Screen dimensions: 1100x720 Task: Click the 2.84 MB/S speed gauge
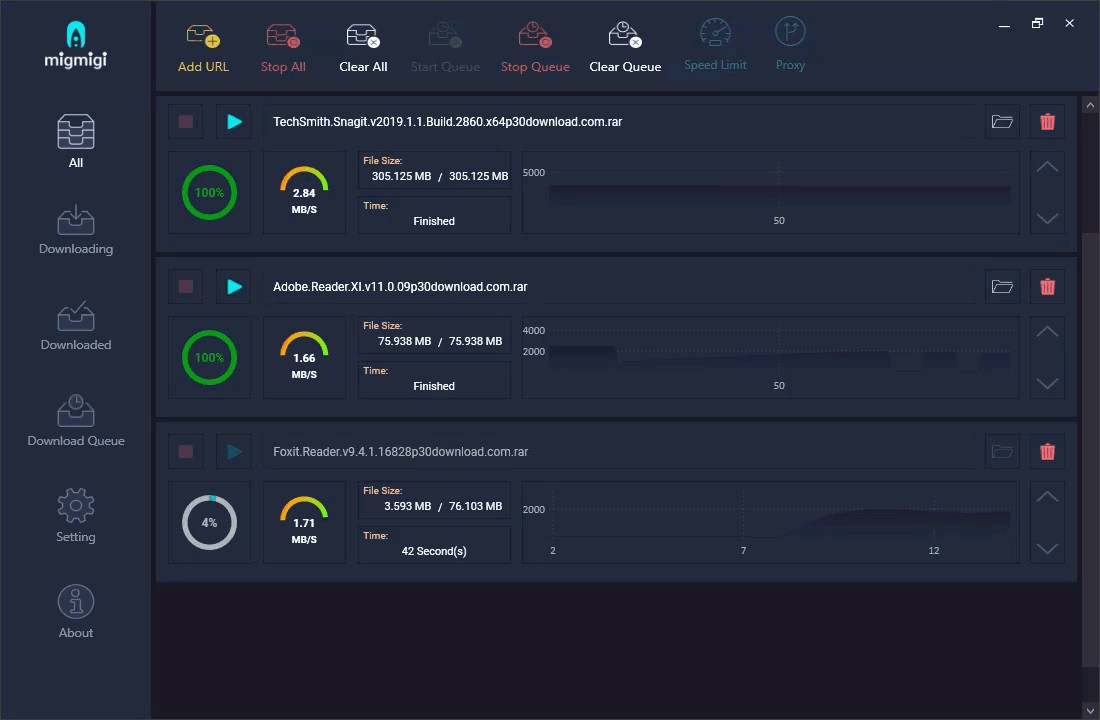(x=304, y=192)
